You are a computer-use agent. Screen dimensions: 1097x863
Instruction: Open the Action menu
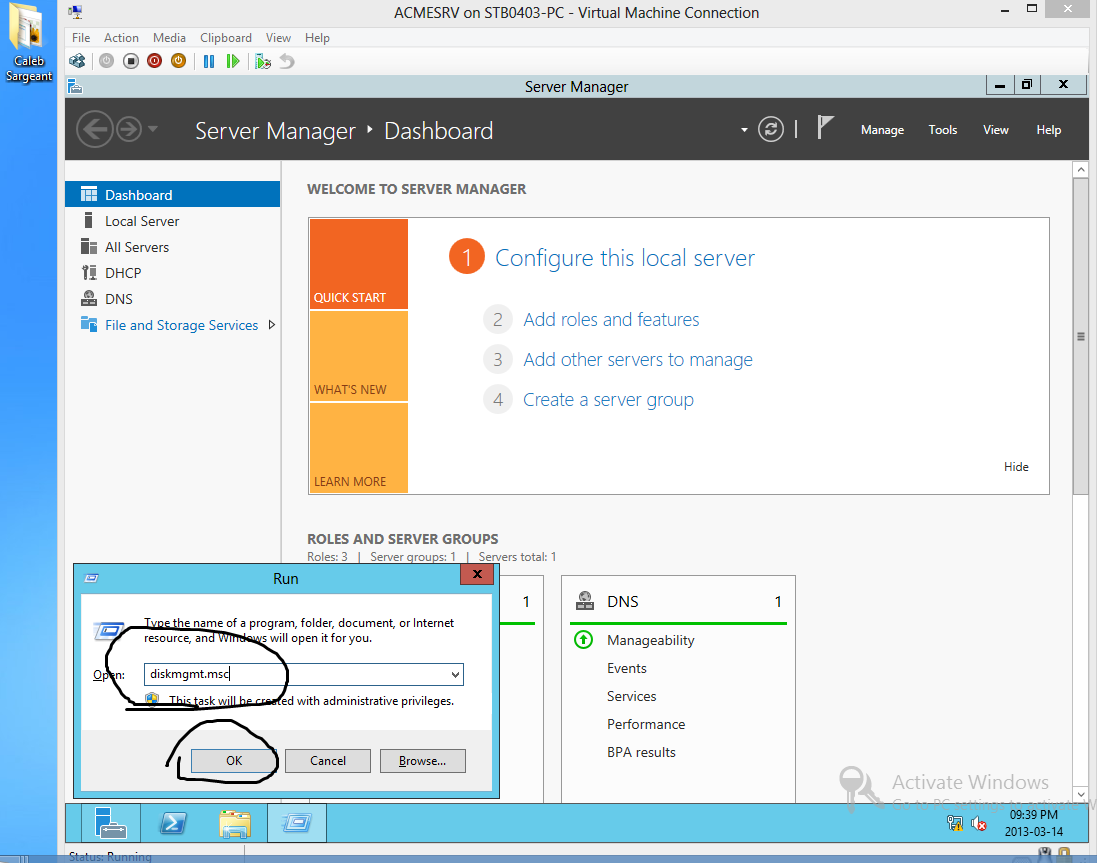click(121, 38)
